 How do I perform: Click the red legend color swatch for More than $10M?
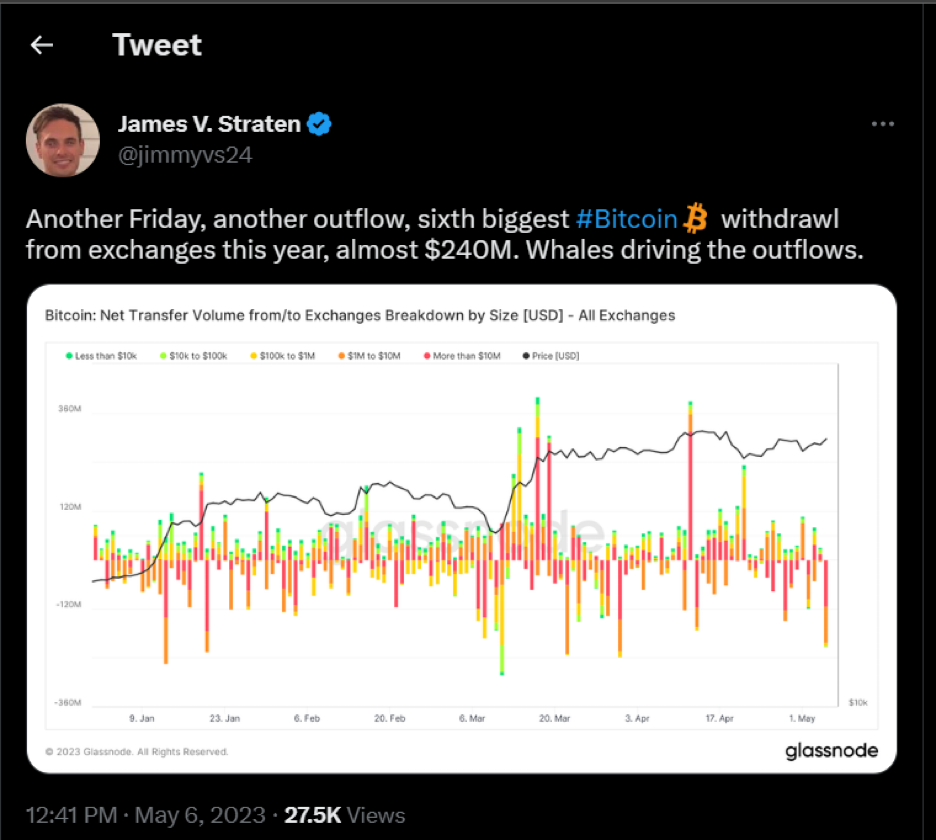(x=429, y=355)
